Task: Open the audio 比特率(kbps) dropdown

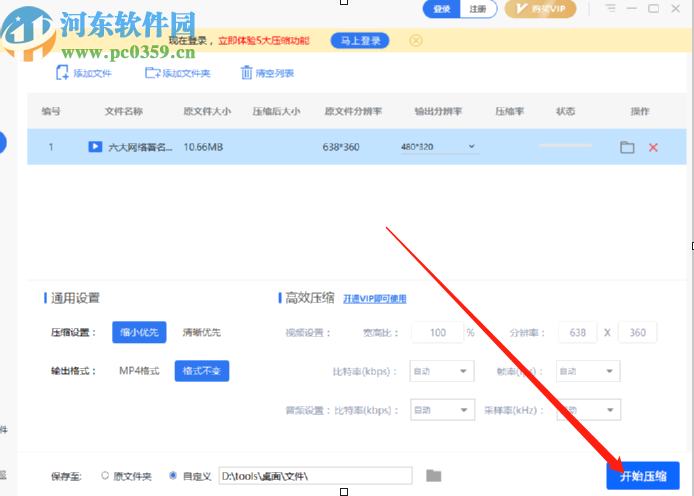Action: coord(443,410)
